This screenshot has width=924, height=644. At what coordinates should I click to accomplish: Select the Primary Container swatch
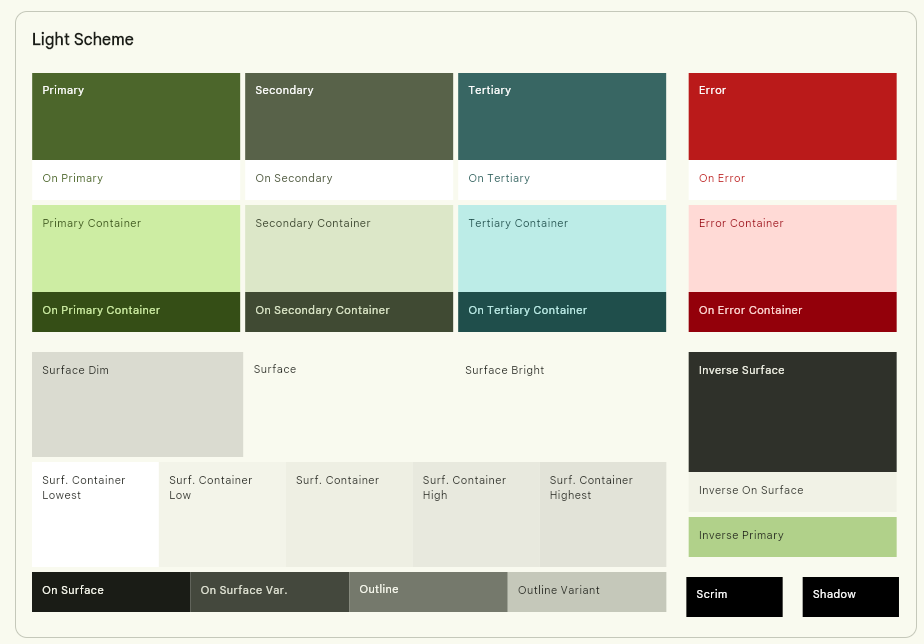pos(136,249)
